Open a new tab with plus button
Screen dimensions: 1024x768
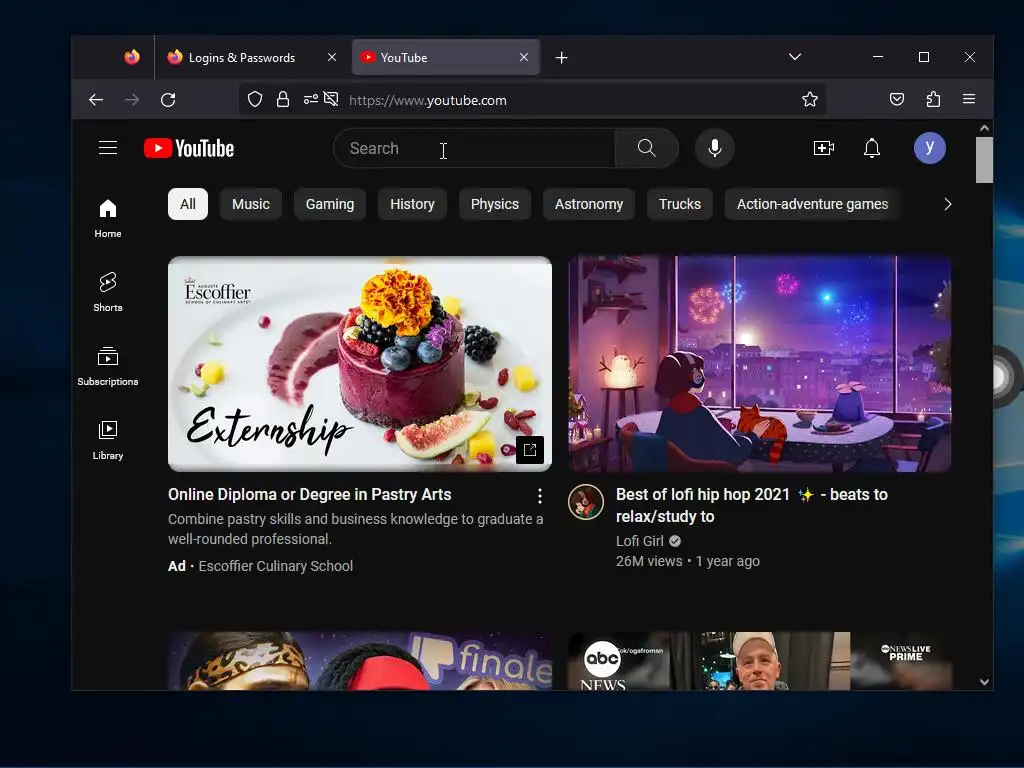tap(562, 57)
